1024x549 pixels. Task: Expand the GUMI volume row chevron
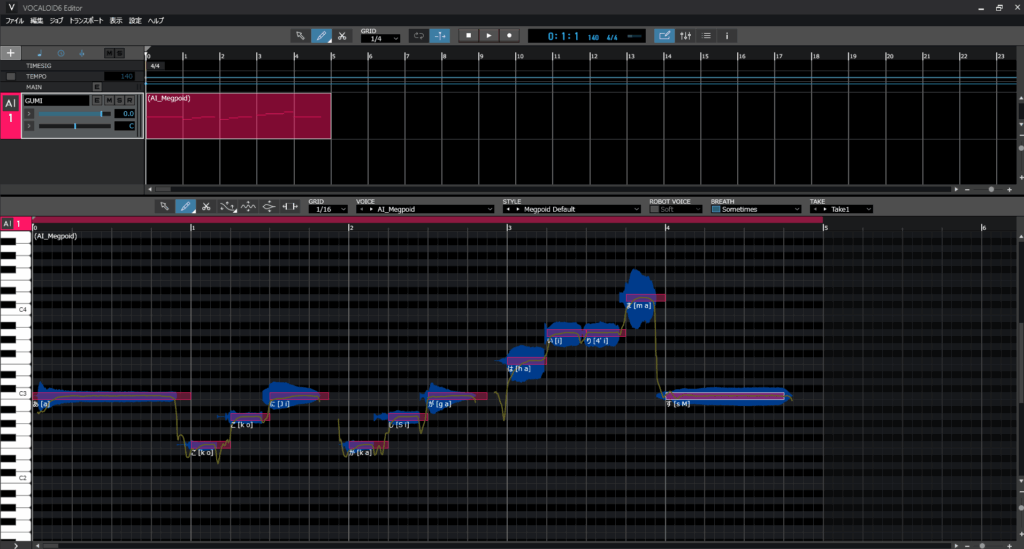click(29, 114)
